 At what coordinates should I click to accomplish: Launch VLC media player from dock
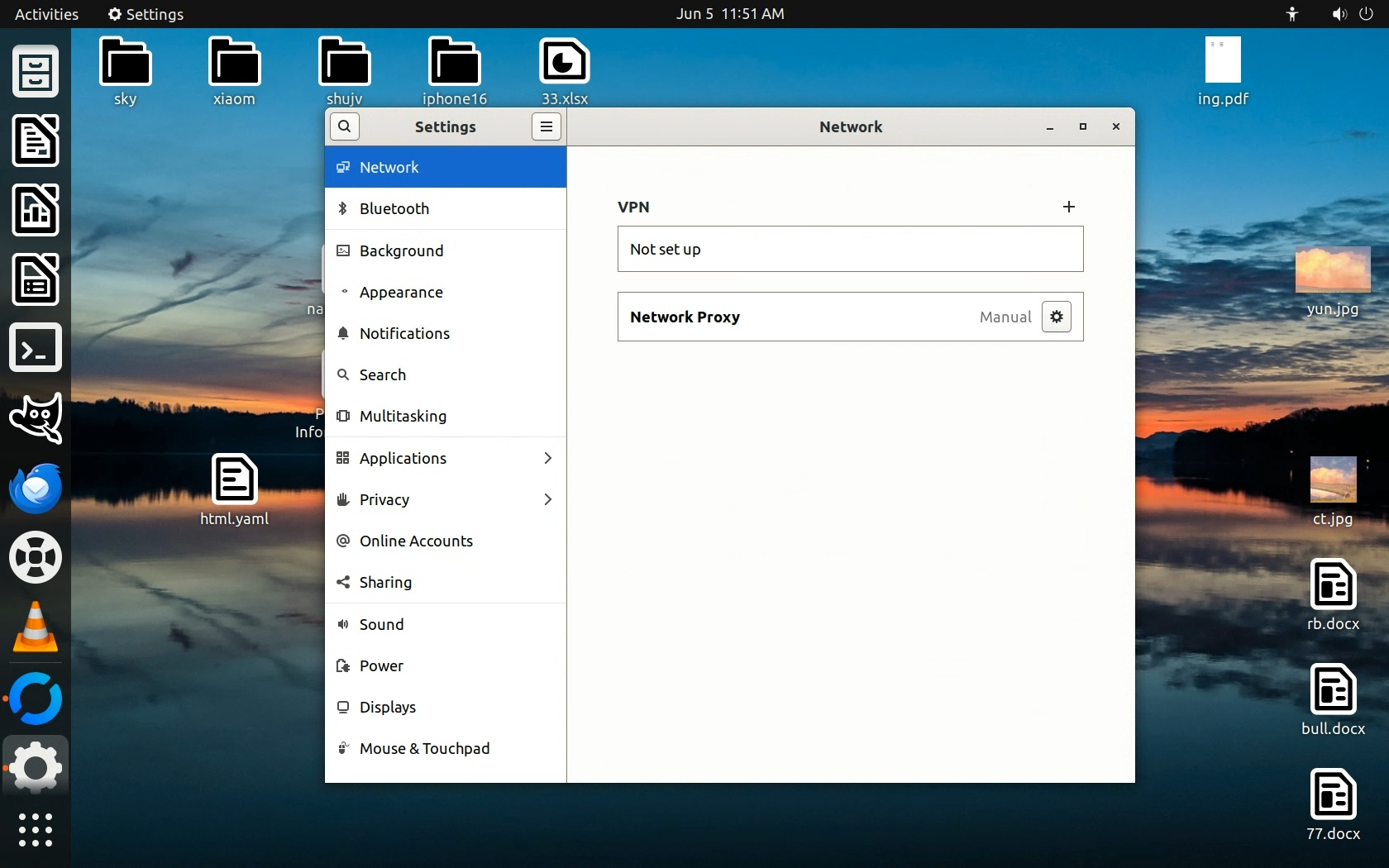[x=35, y=627]
